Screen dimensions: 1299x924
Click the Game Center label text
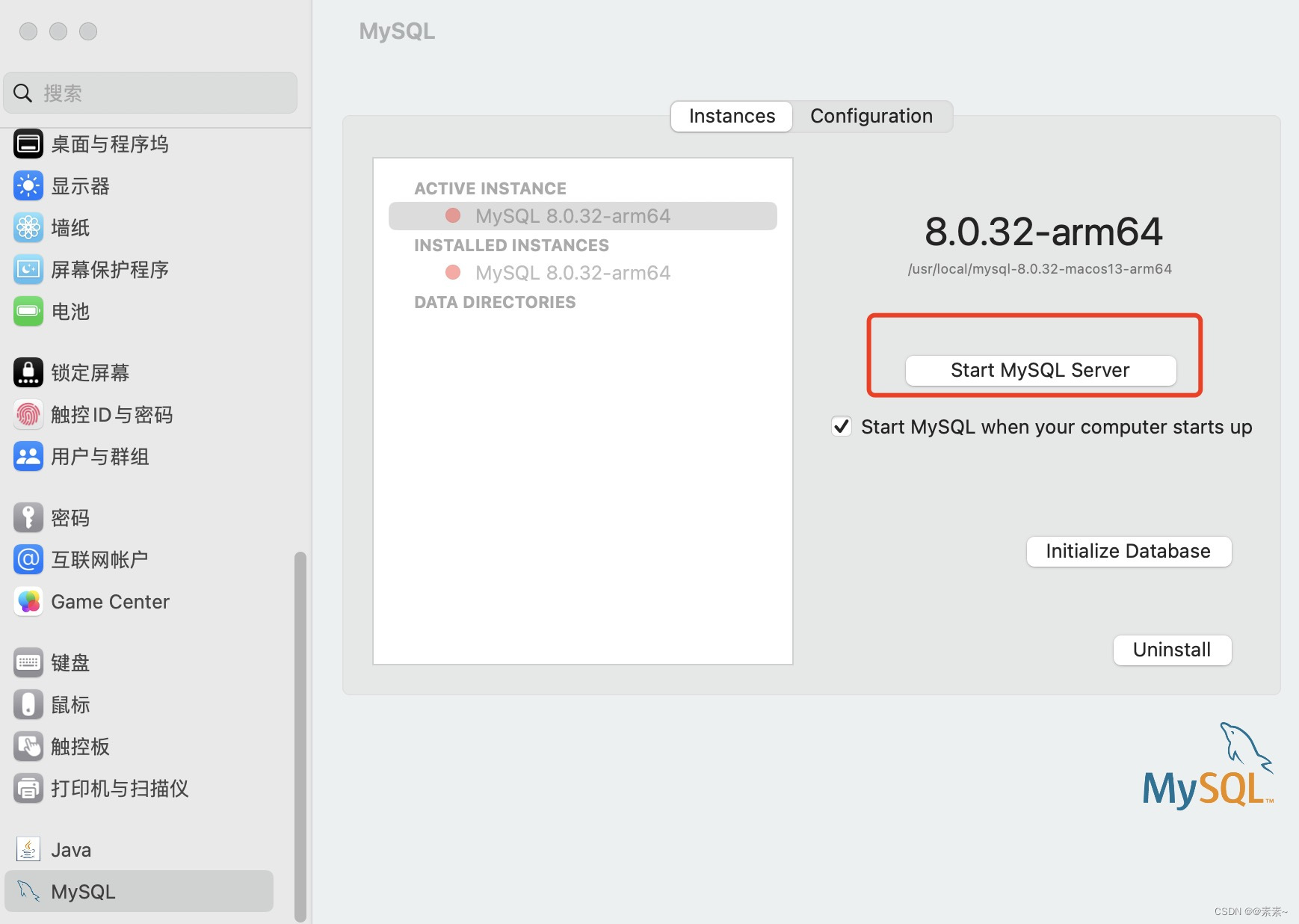tap(111, 602)
